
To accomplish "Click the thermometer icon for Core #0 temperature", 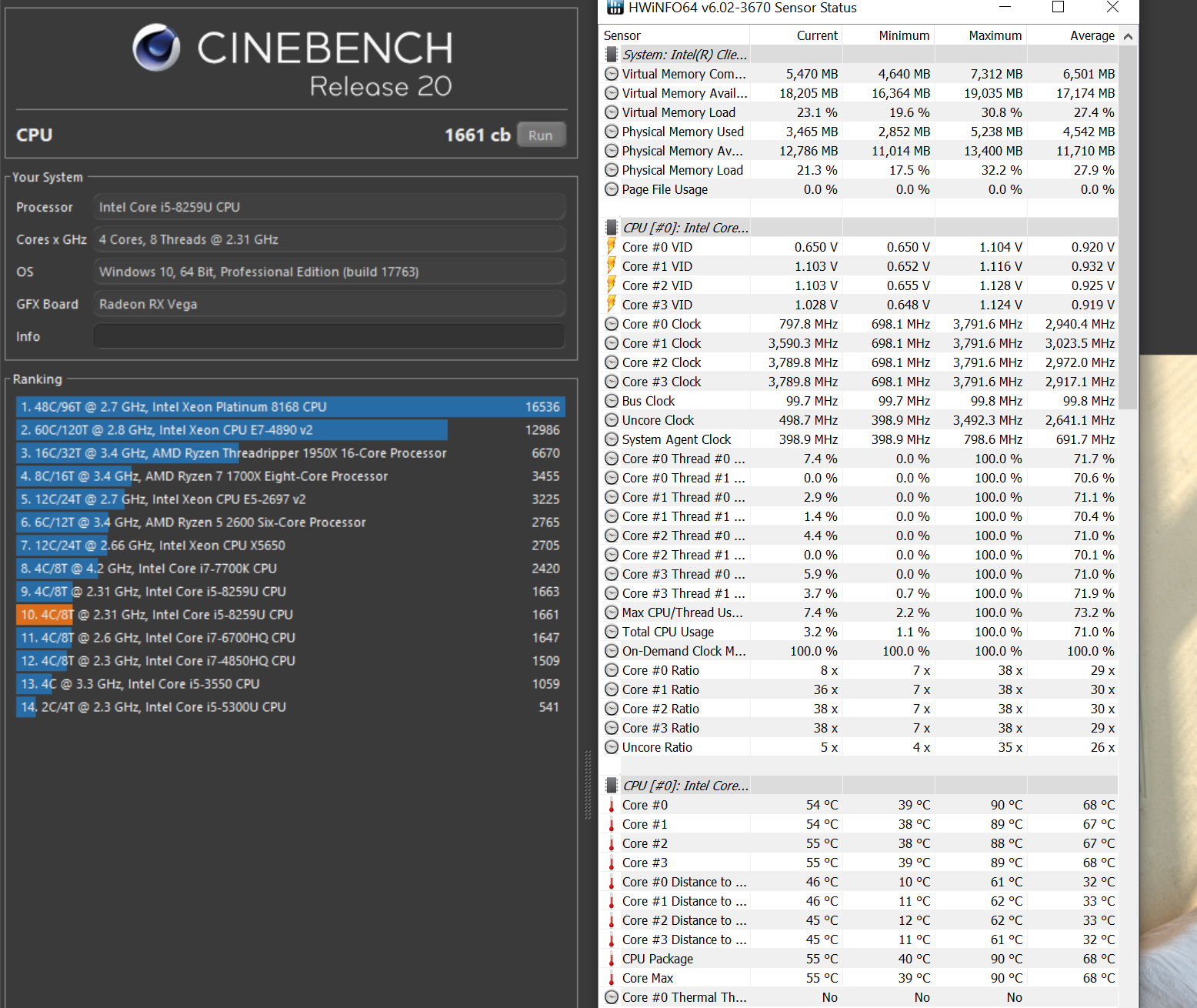I will pos(612,806).
